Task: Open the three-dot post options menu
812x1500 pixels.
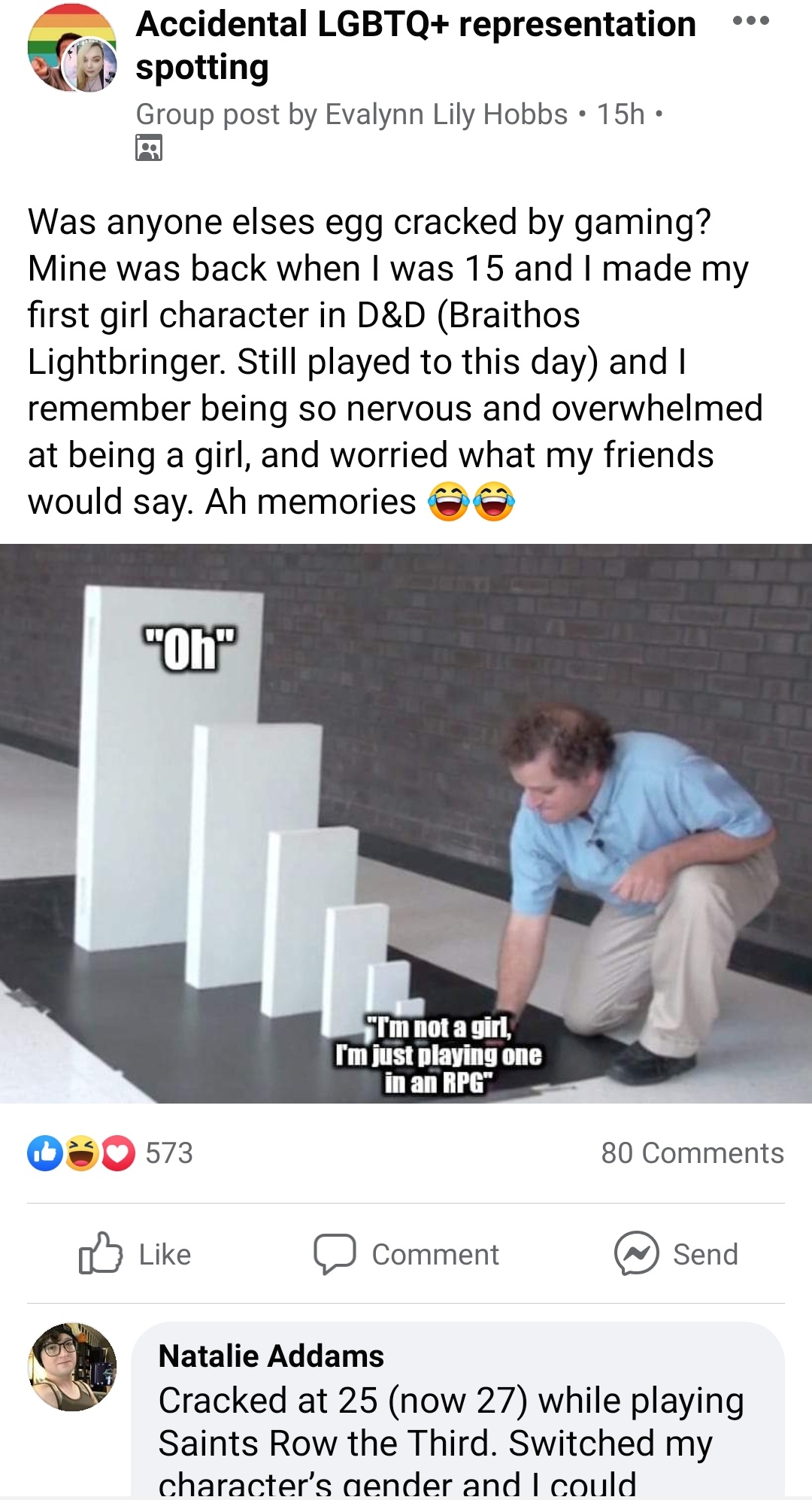Action: [x=750, y=21]
